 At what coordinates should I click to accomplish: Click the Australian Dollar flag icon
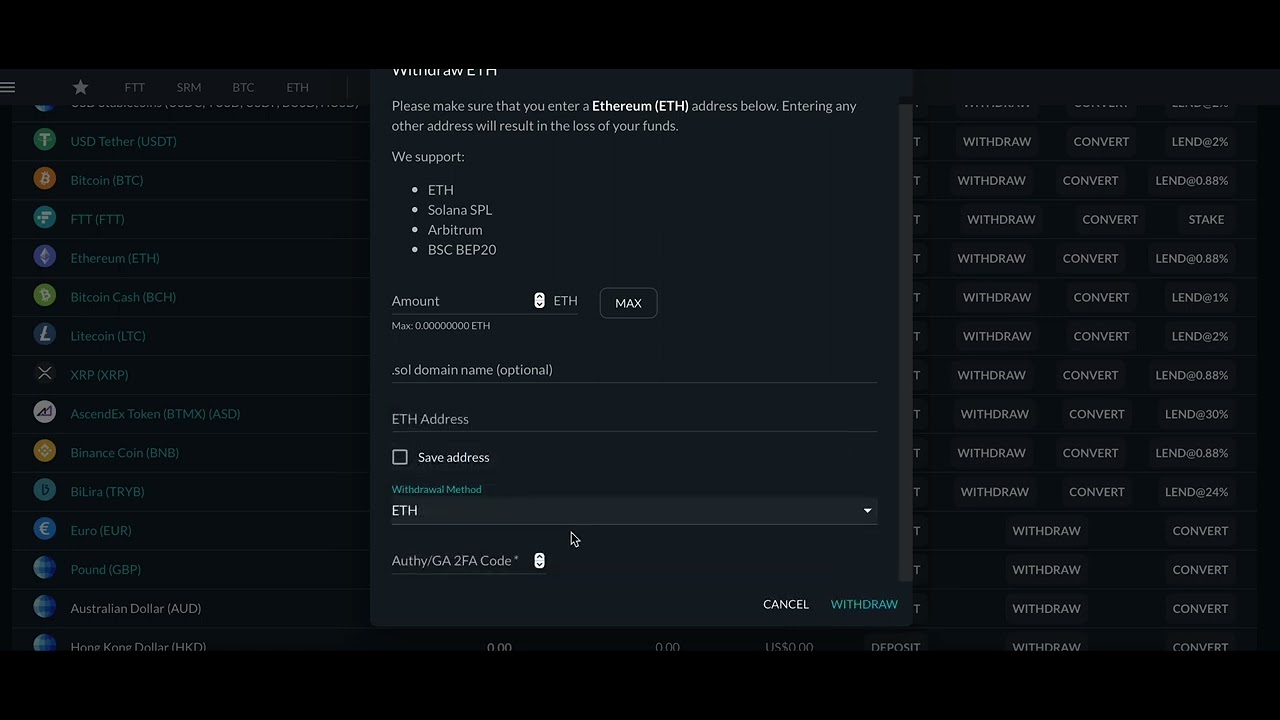click(x=44, y=608)
